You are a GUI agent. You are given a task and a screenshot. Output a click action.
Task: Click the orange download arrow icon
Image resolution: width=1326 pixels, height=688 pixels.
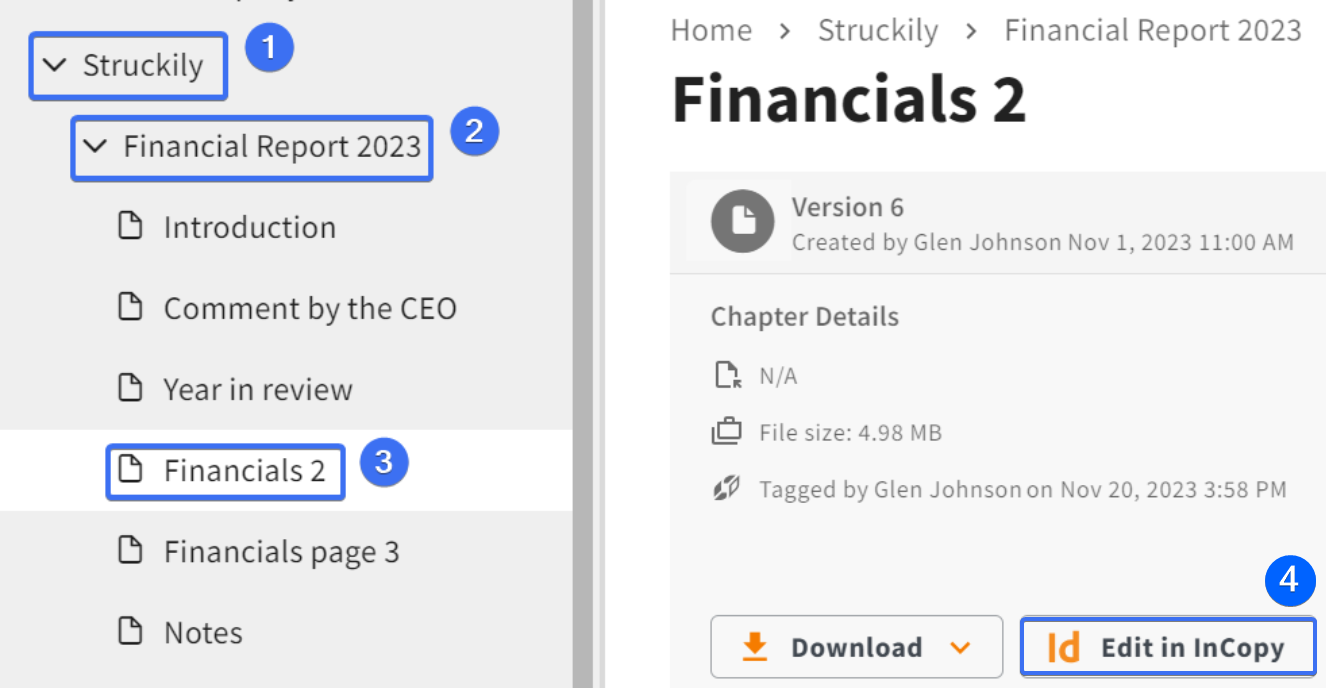click(755, 647)
